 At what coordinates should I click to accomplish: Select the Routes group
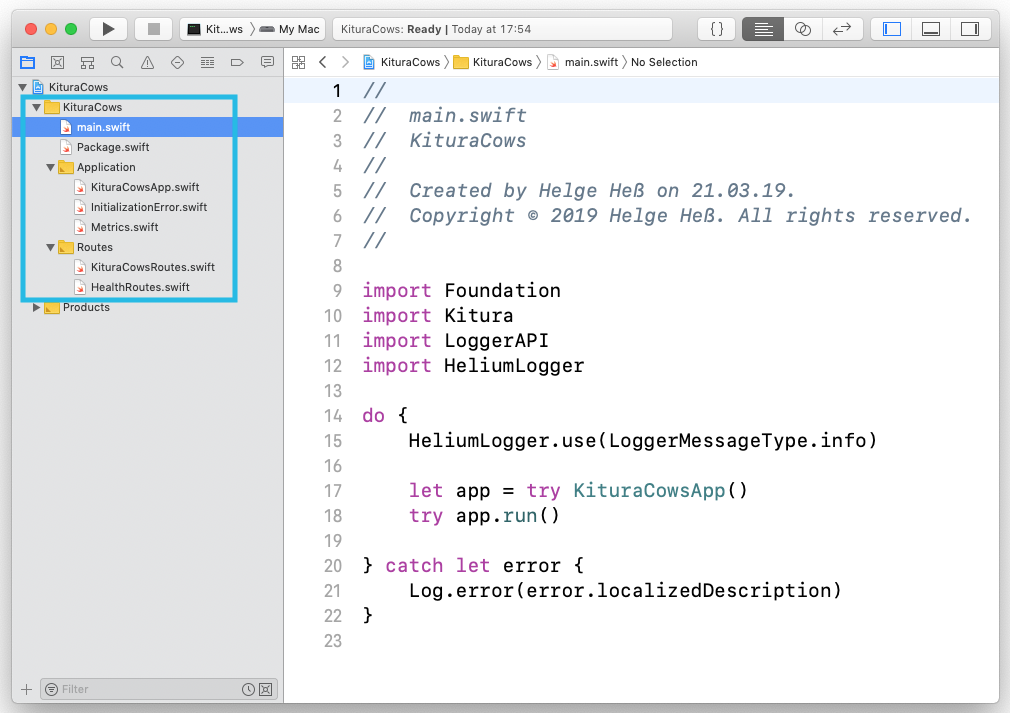pos(148,247)
